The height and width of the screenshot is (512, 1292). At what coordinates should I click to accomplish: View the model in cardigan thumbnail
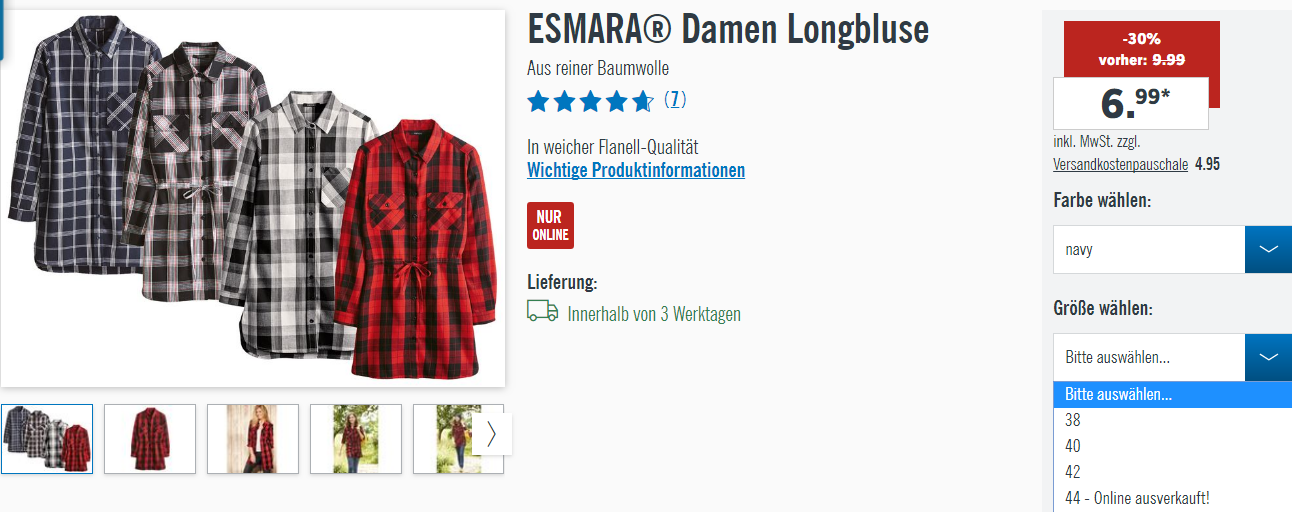pyautogui.click(x=253, y=438)
